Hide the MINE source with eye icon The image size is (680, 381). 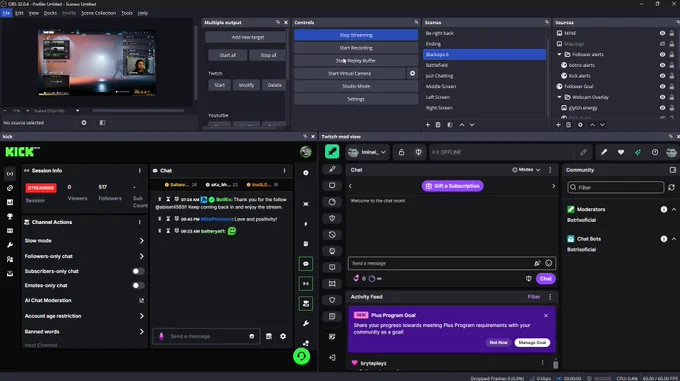(x=662, y=33)
